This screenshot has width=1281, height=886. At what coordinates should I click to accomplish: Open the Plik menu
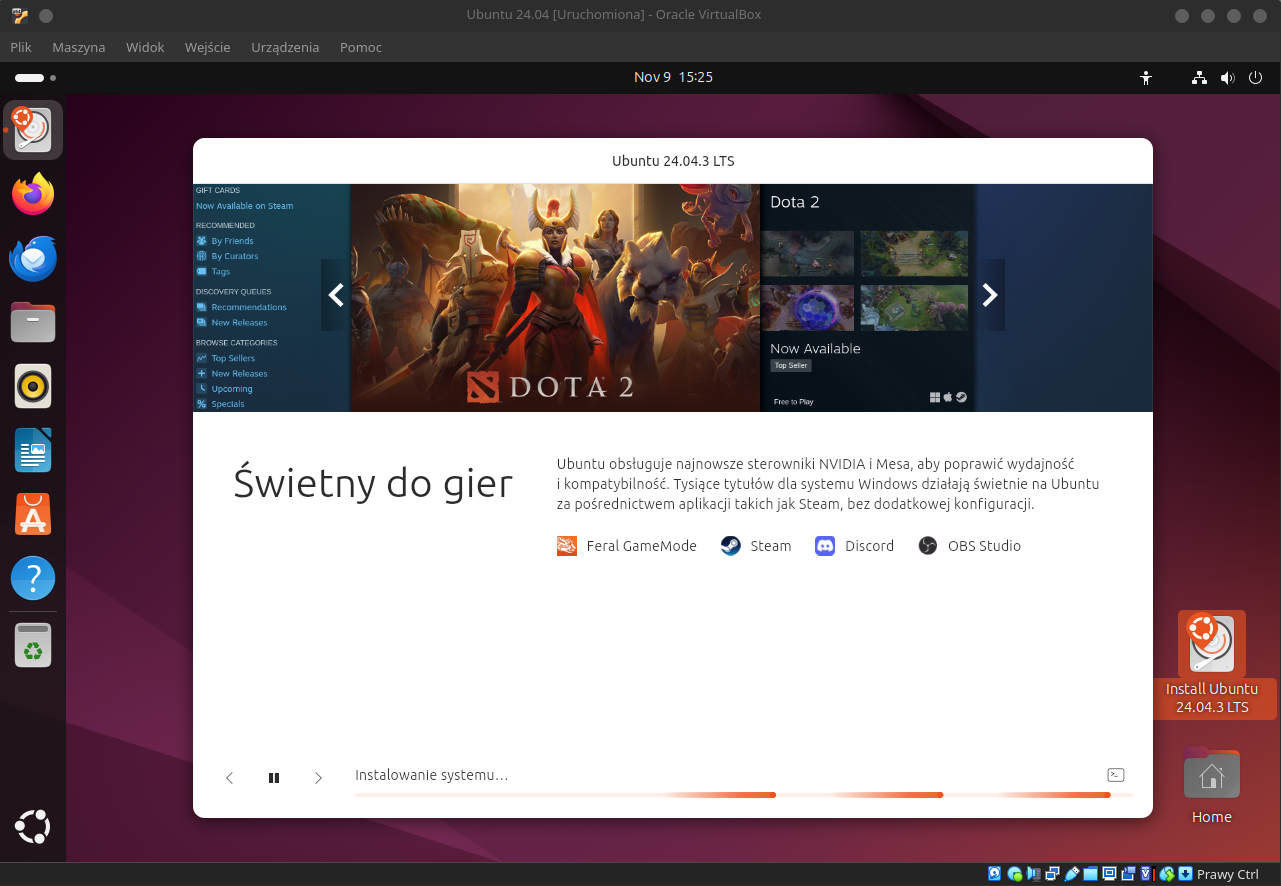pos(21,47)
